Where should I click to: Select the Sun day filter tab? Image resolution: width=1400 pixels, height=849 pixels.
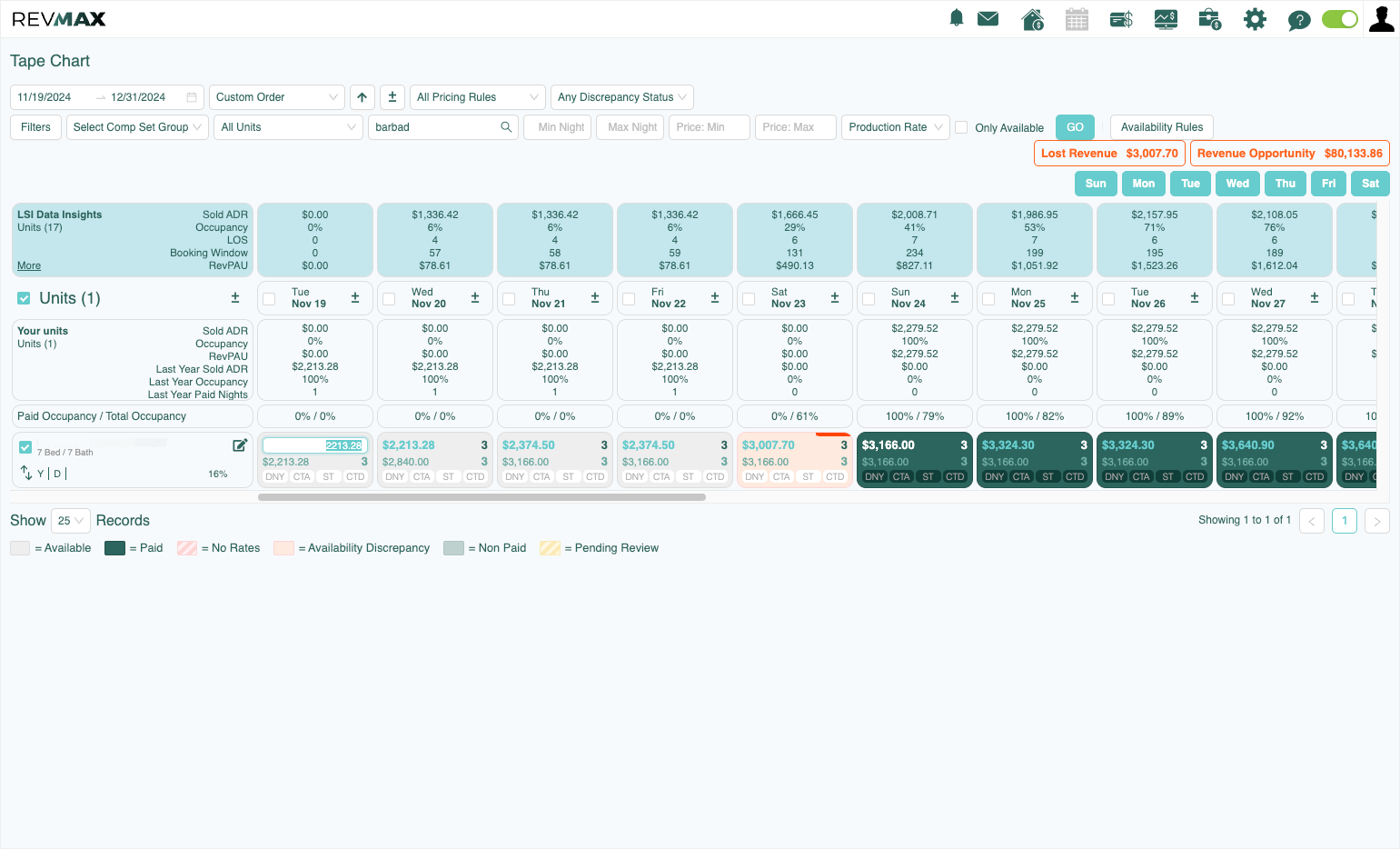point(1096,184)
